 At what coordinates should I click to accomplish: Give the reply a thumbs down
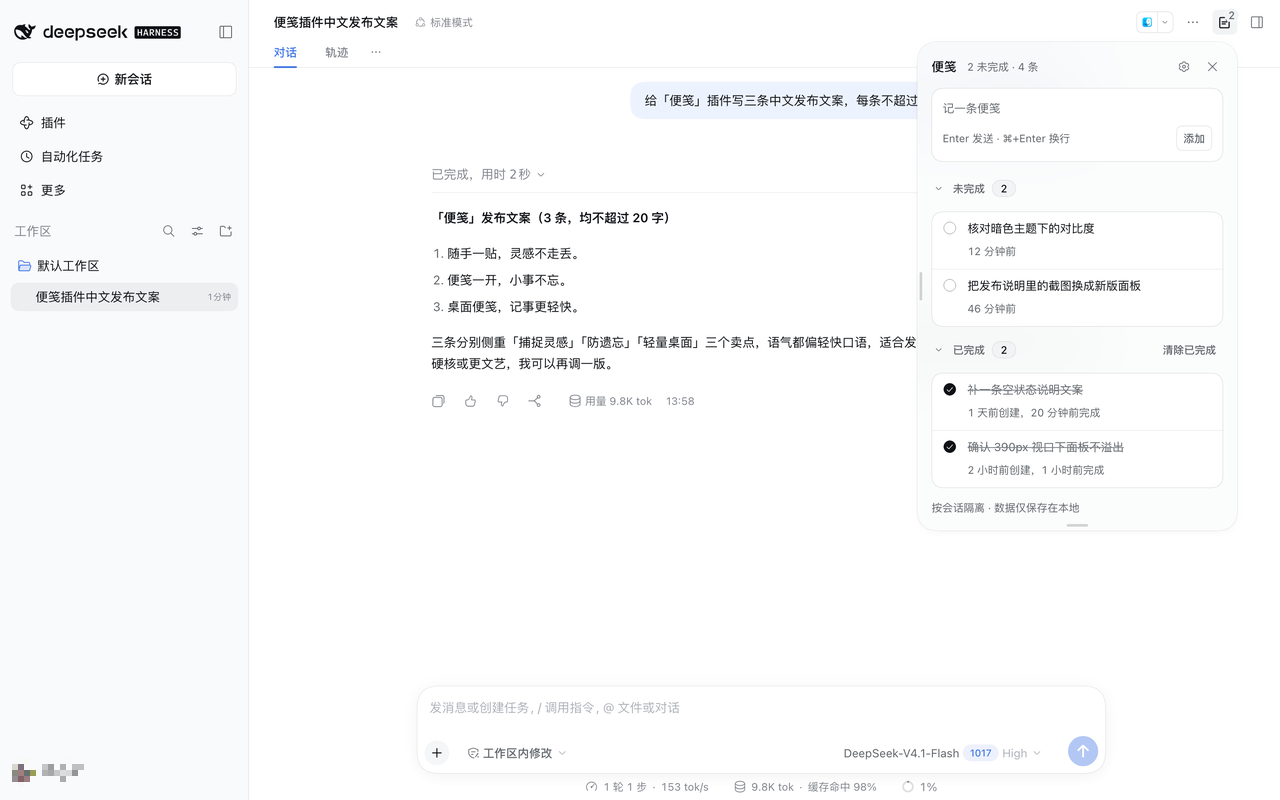tap(503, 401)
